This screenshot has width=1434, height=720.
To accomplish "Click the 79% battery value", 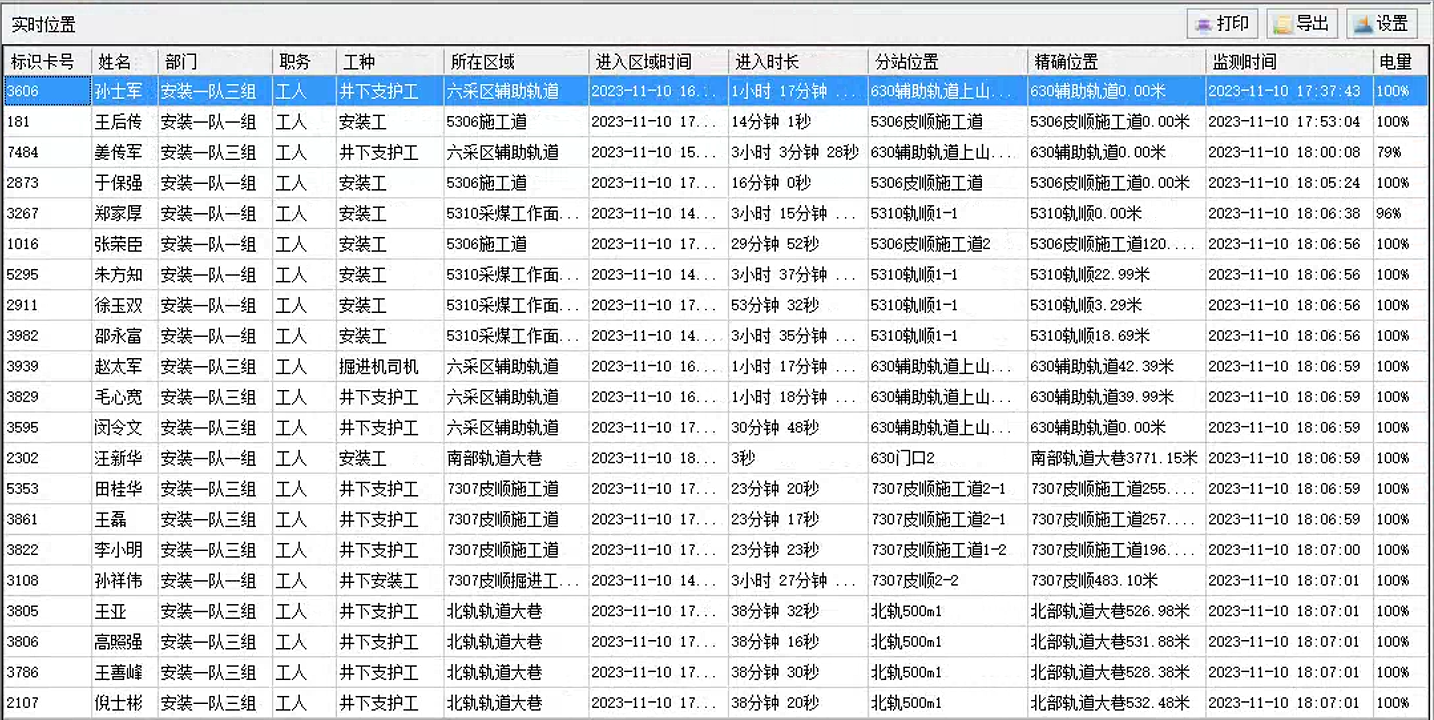I will (1389, 153).
